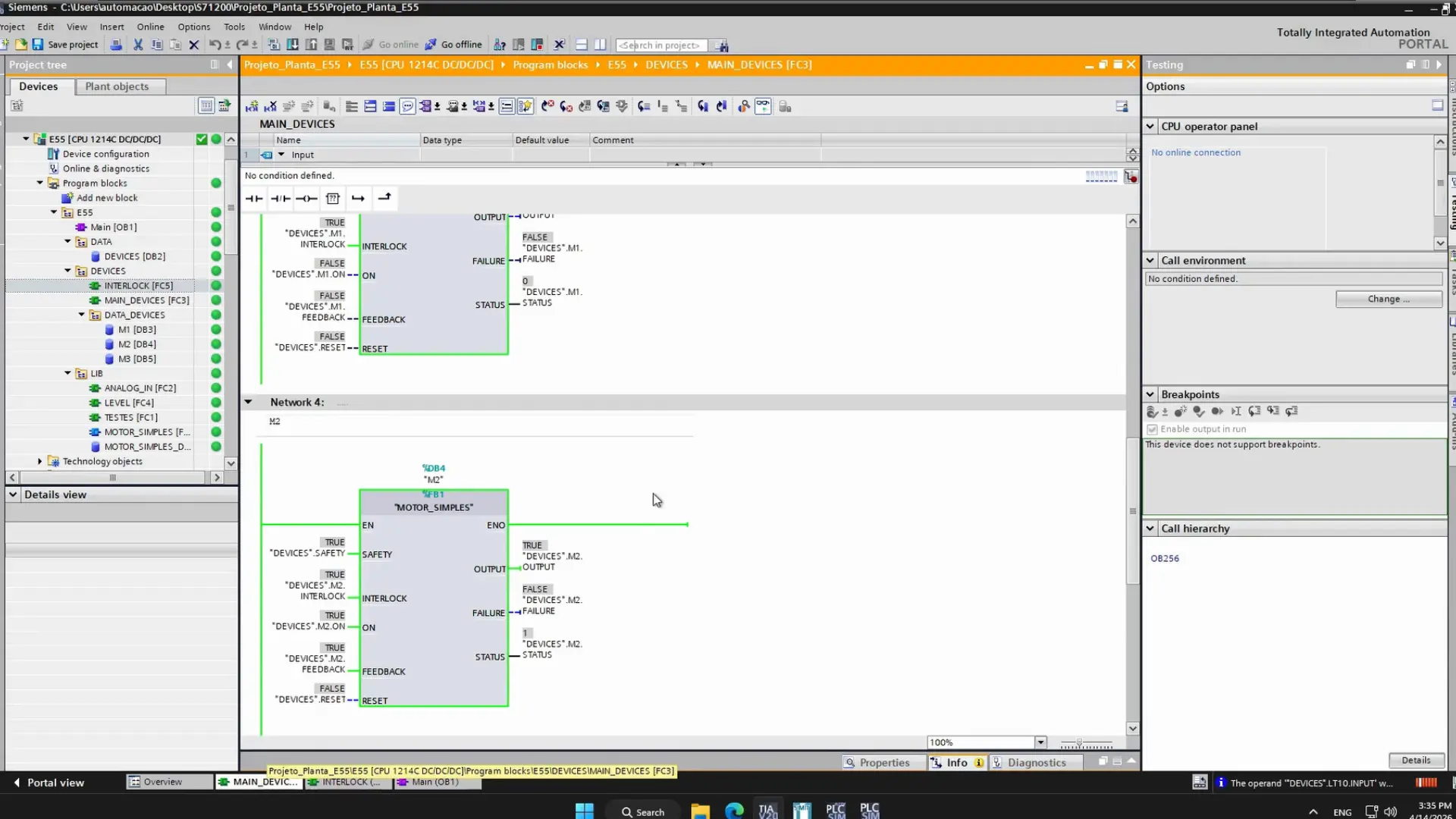Collapse the DATA_DEVICES folder
1456x819 pixels.
(81, 315)
